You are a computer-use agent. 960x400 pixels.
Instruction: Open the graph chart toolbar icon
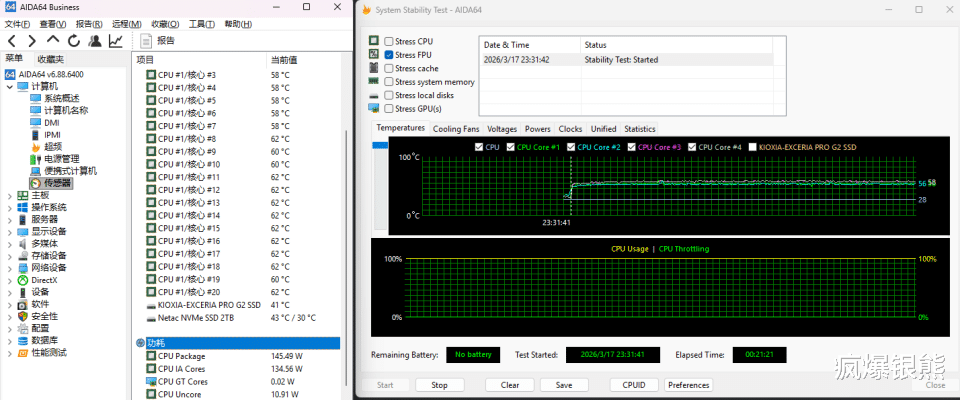click(116, 41)
